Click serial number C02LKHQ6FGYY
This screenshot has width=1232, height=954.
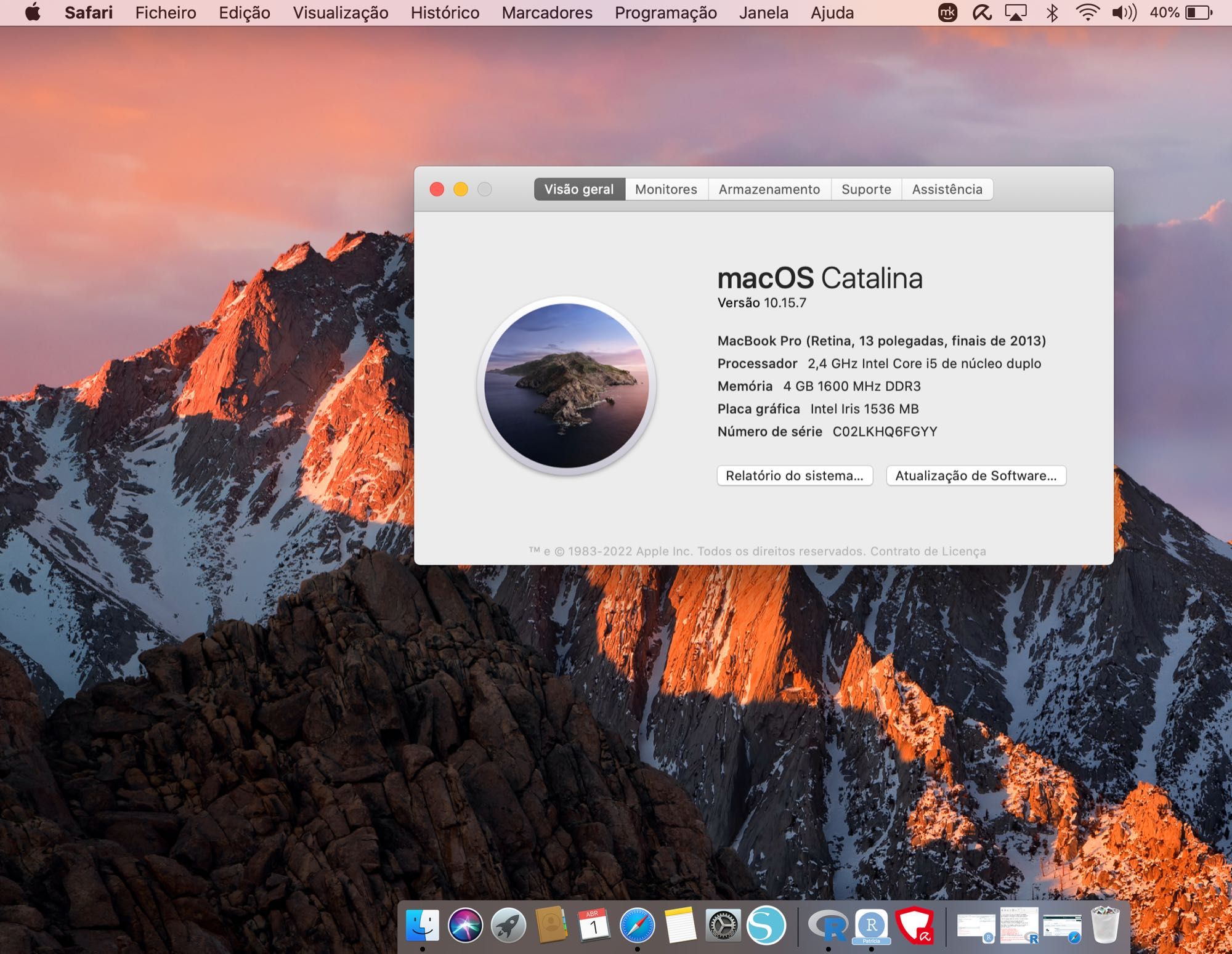(885, 431)
